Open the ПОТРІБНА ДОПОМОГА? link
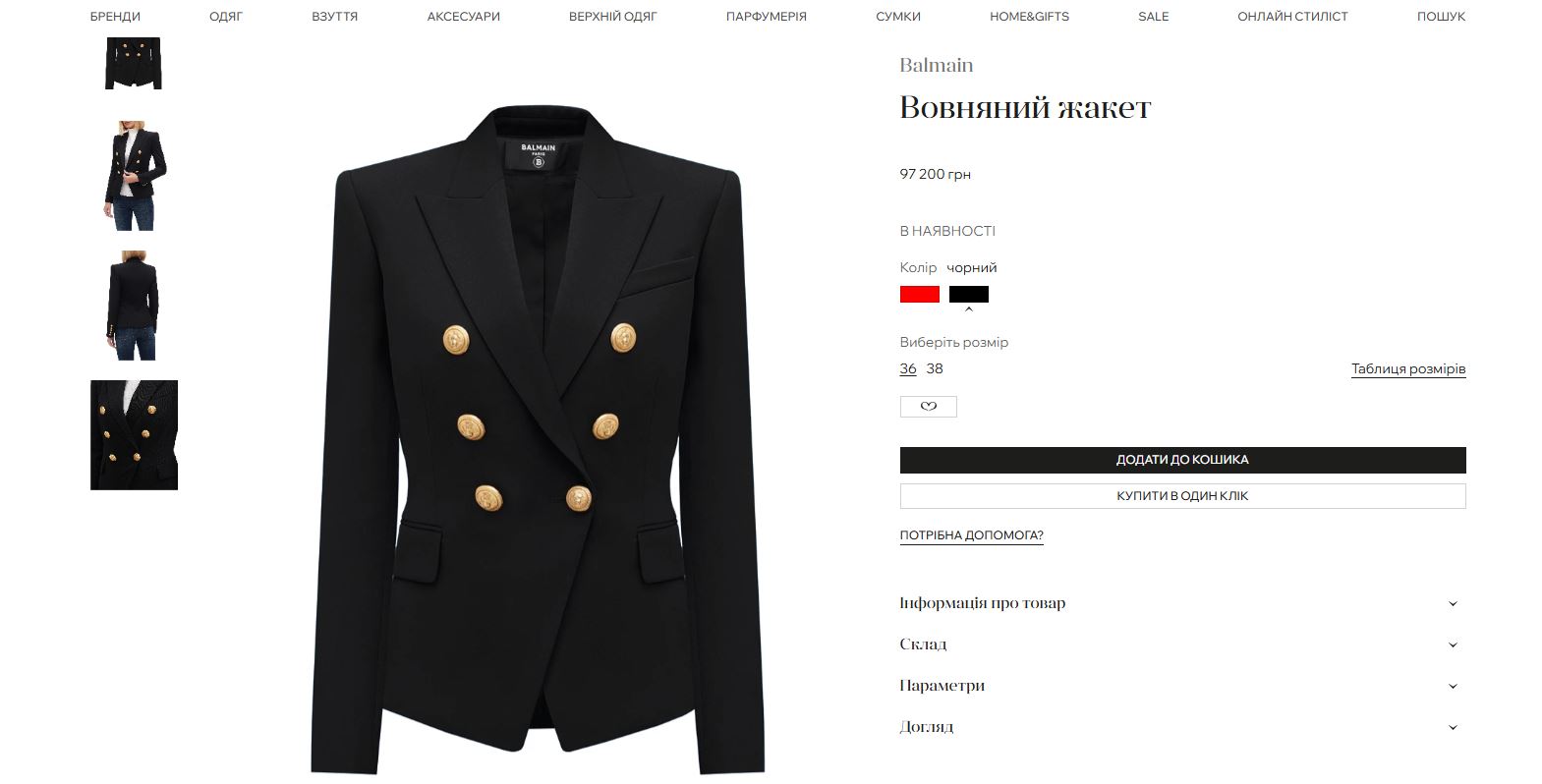This screenshot has width=1542, height=784. 971,535
